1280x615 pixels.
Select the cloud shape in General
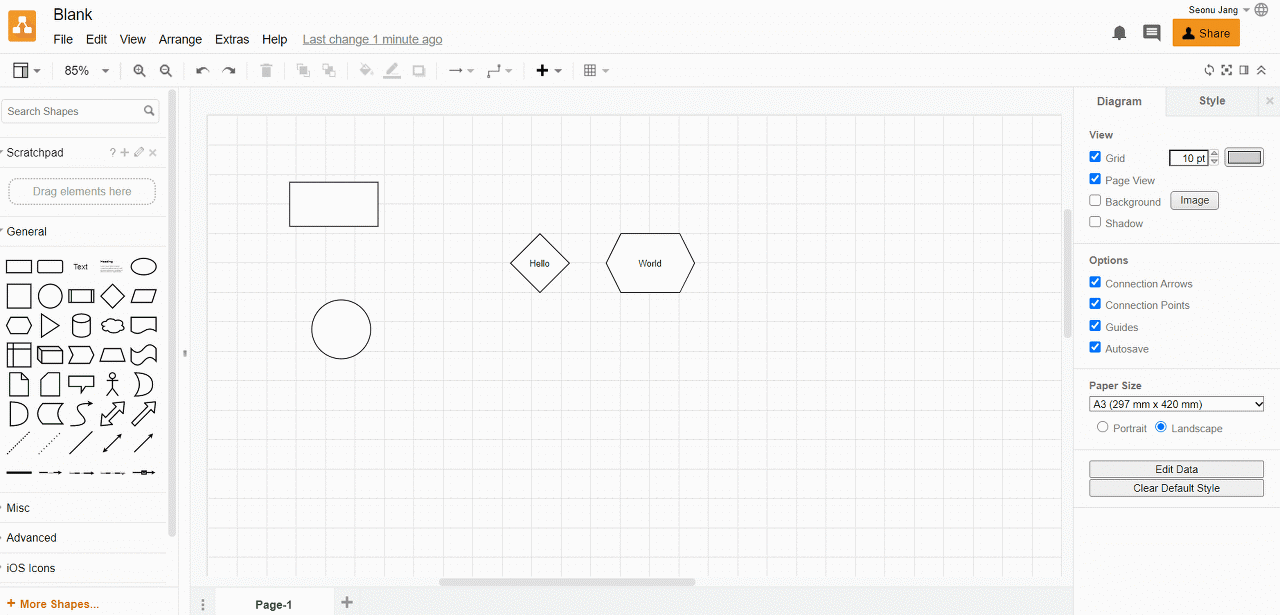[x=113, y=326]
